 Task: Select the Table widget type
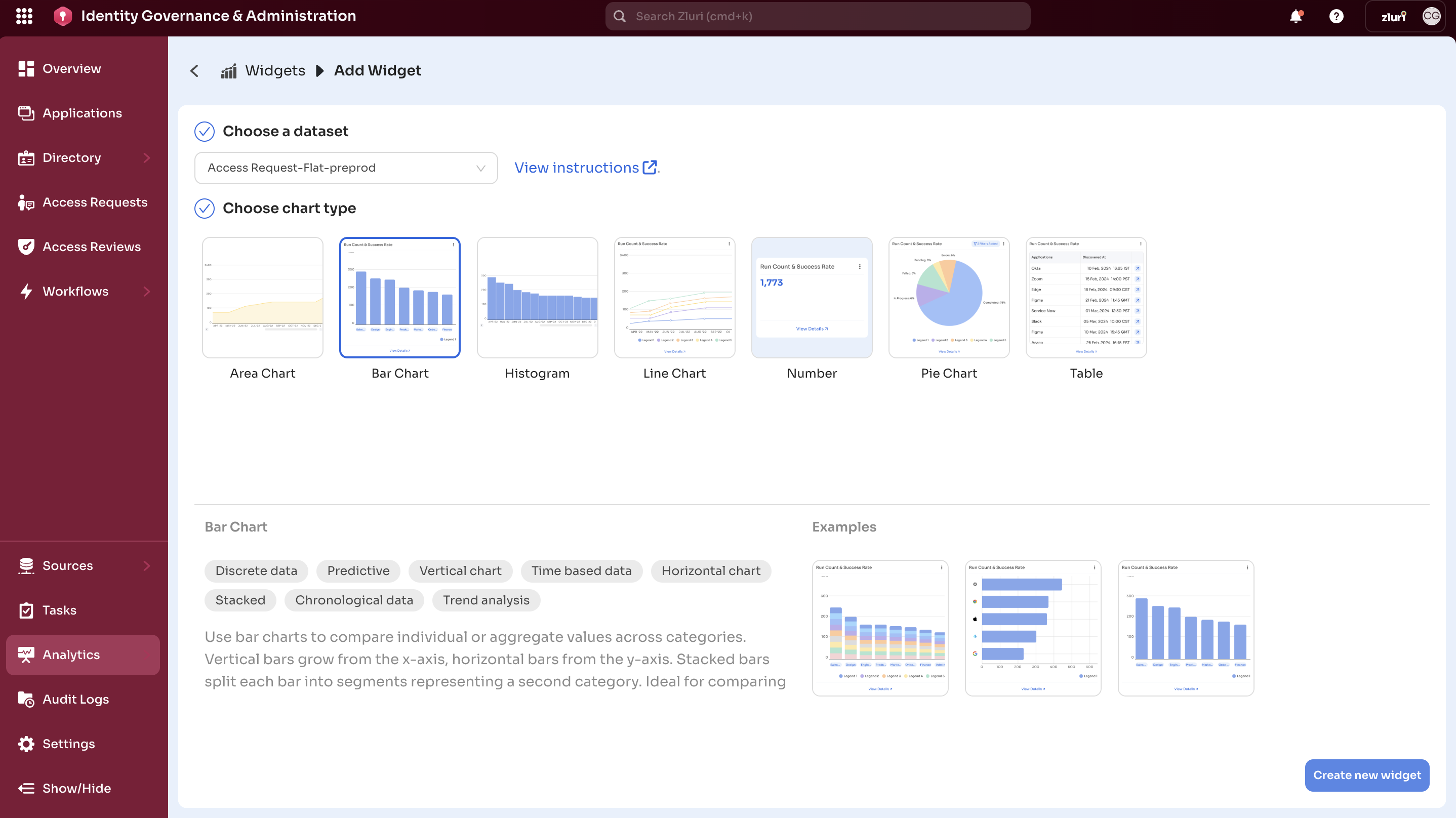click(1086, 297)
